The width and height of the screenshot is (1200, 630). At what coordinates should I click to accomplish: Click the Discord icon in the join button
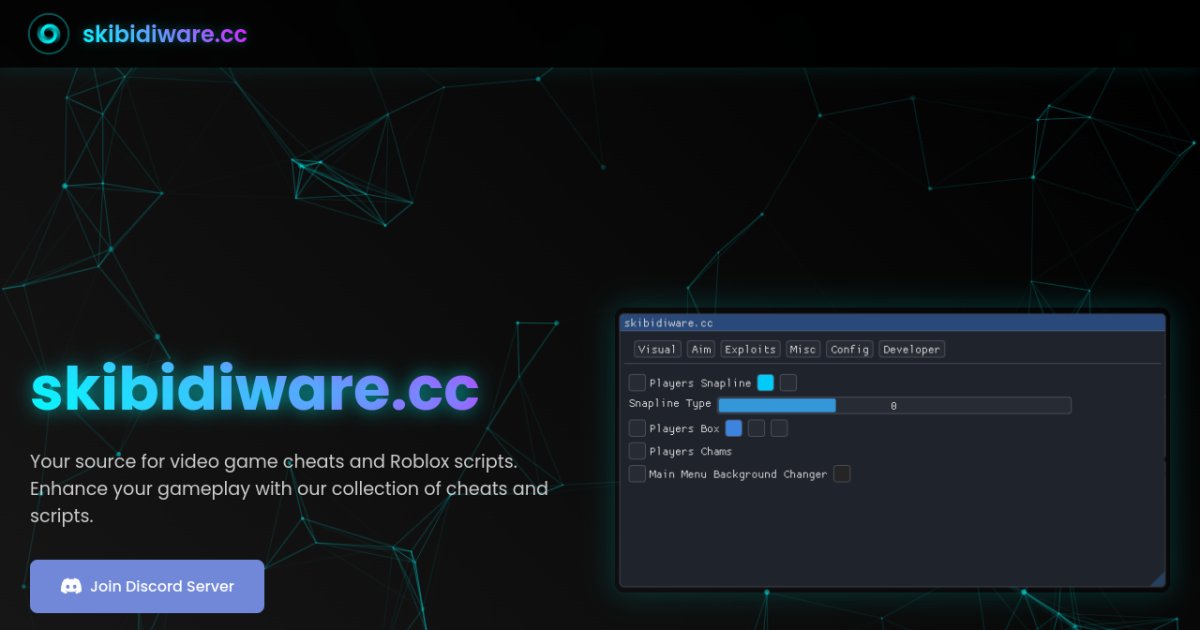tap(71, 586)
